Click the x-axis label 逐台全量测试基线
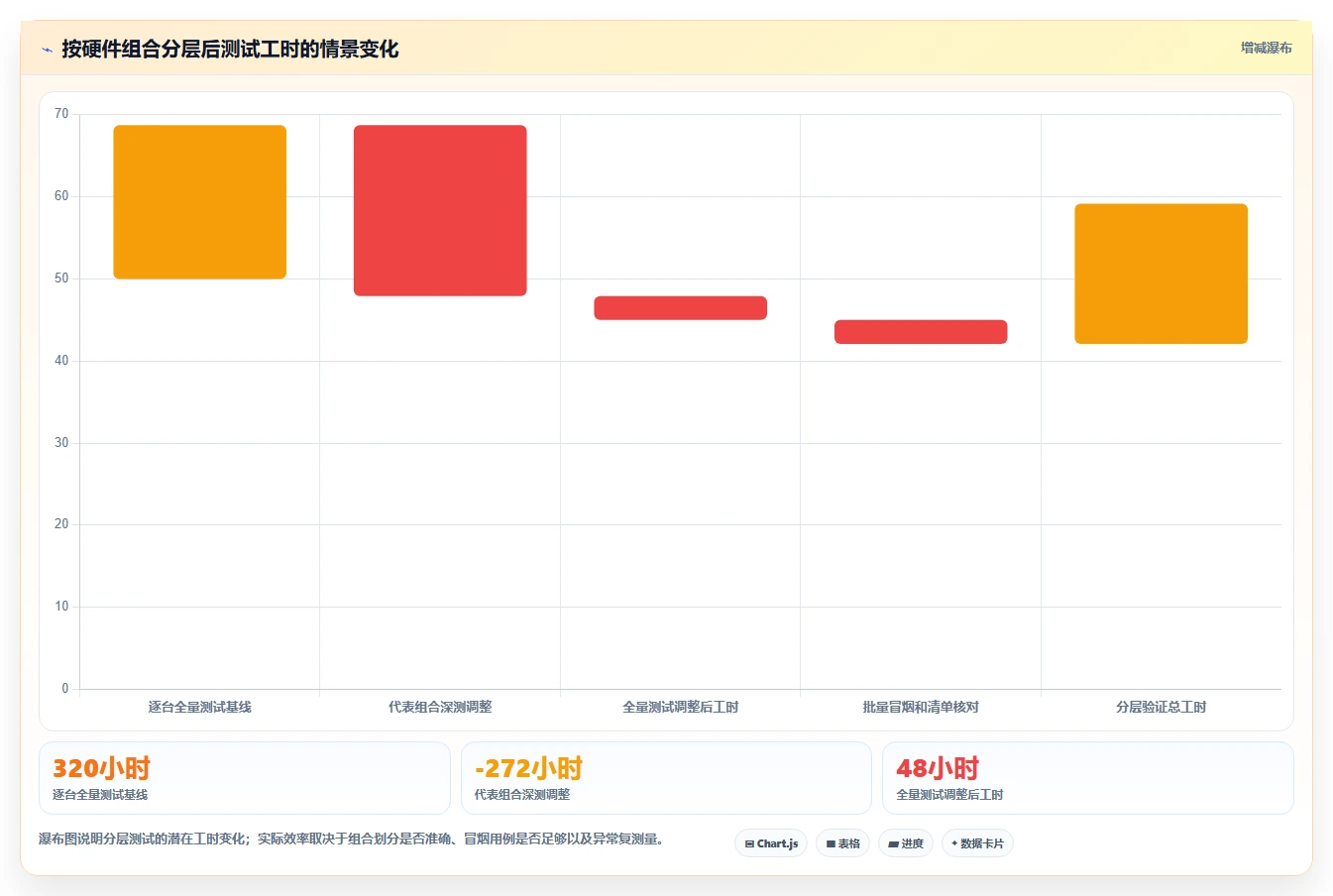This screenshot has height=896, width=1333. [200, 707]
